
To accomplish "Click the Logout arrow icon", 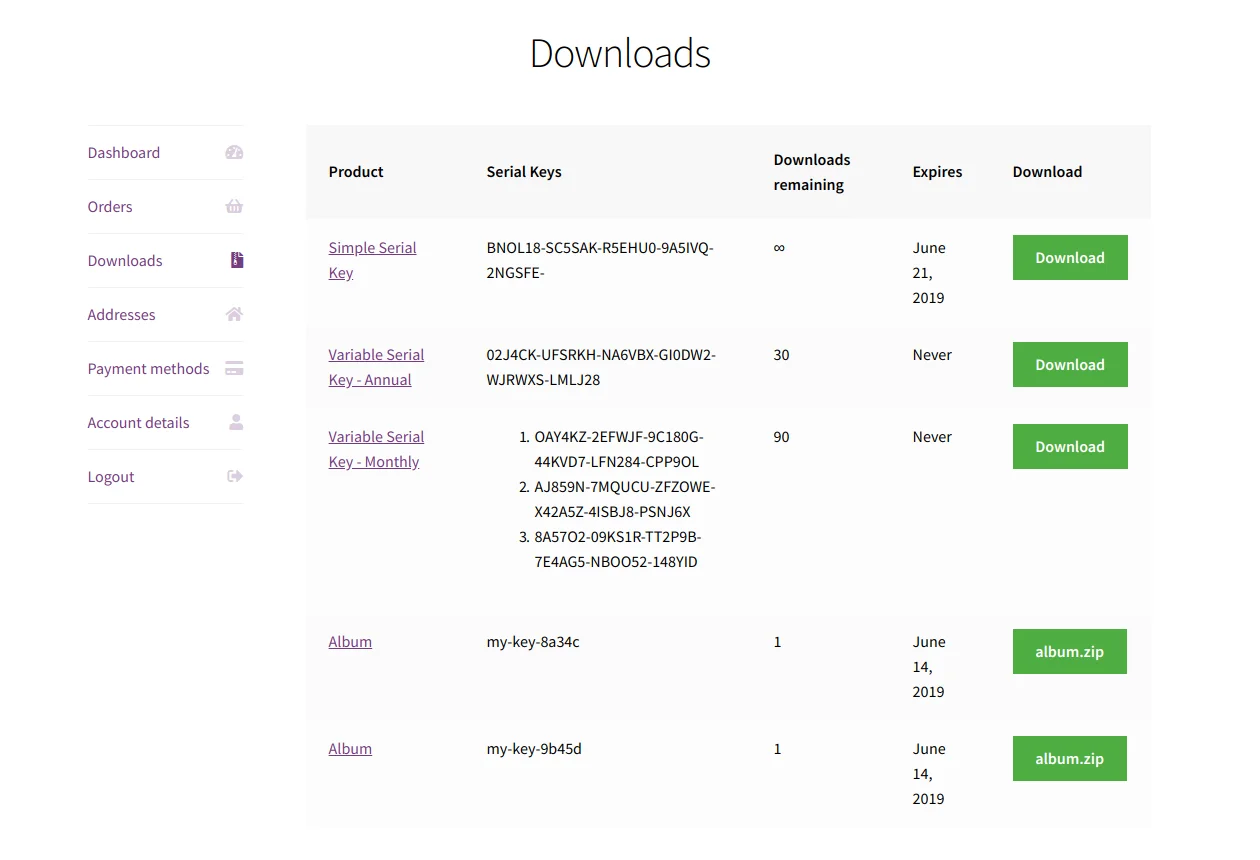I will 235,477.
